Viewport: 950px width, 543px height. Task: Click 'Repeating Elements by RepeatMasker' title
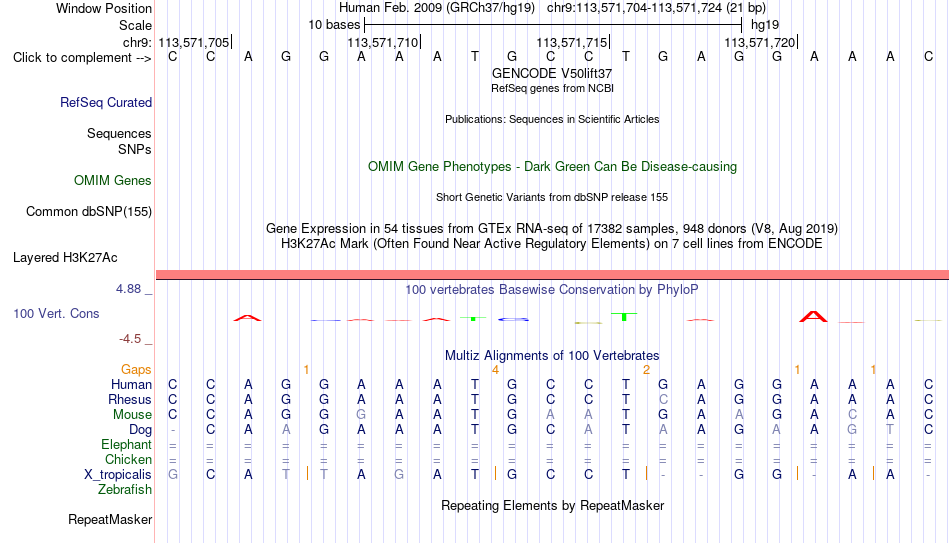552,505
